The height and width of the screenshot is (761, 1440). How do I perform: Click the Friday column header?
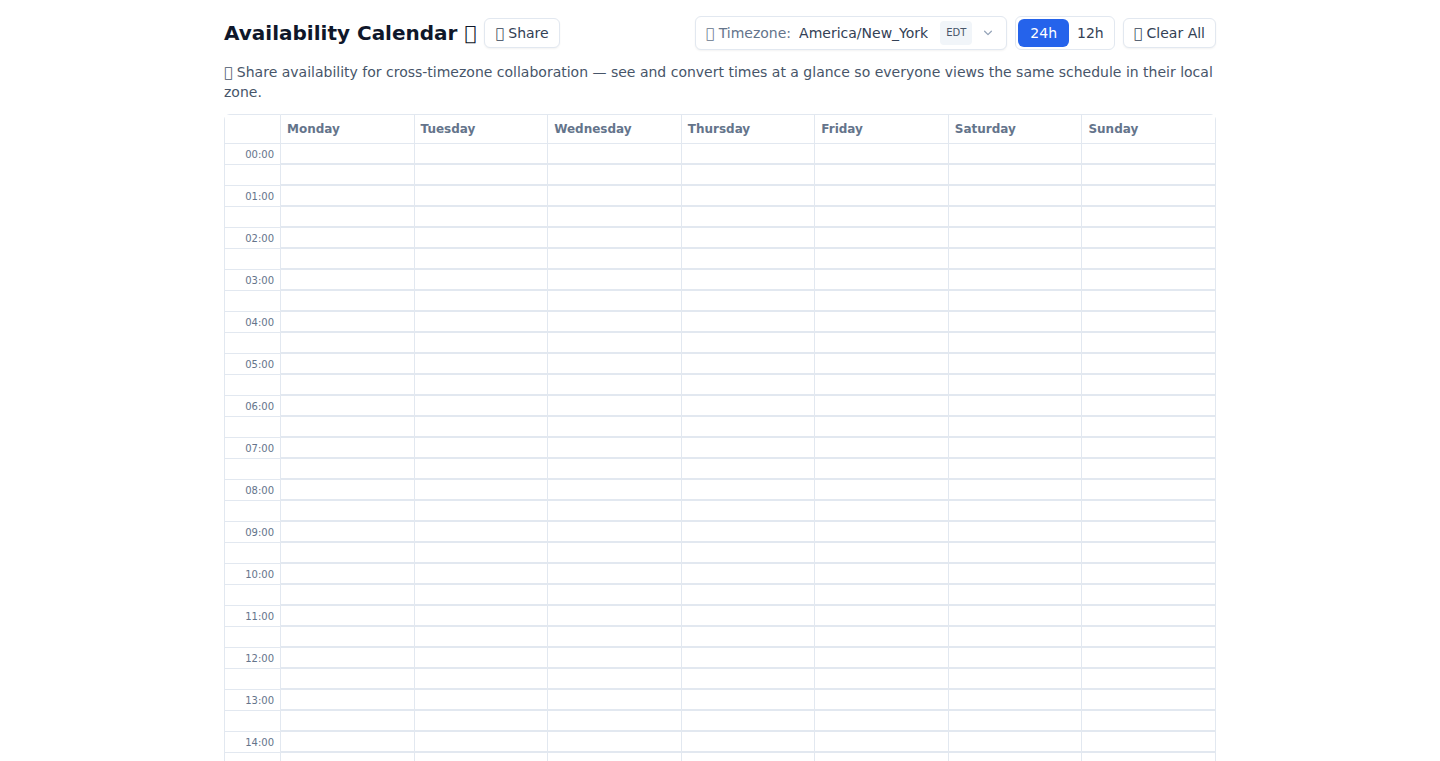pyautogui.click(x=881, y=129)
